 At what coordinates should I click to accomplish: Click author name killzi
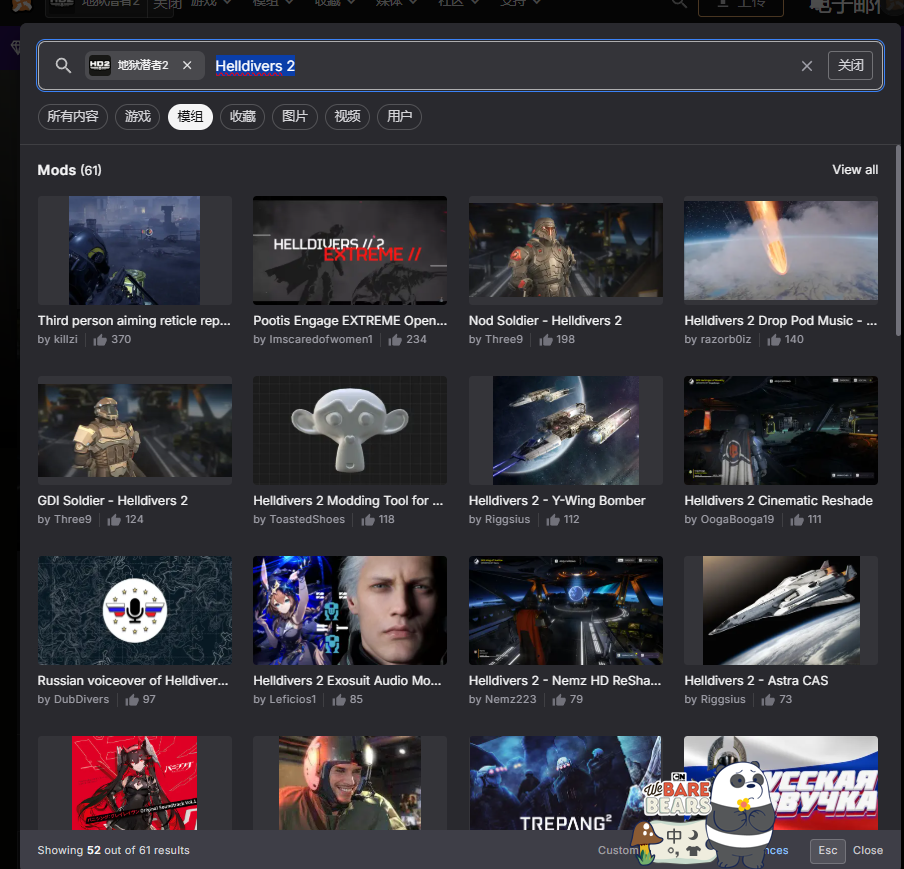click(65, 340)
